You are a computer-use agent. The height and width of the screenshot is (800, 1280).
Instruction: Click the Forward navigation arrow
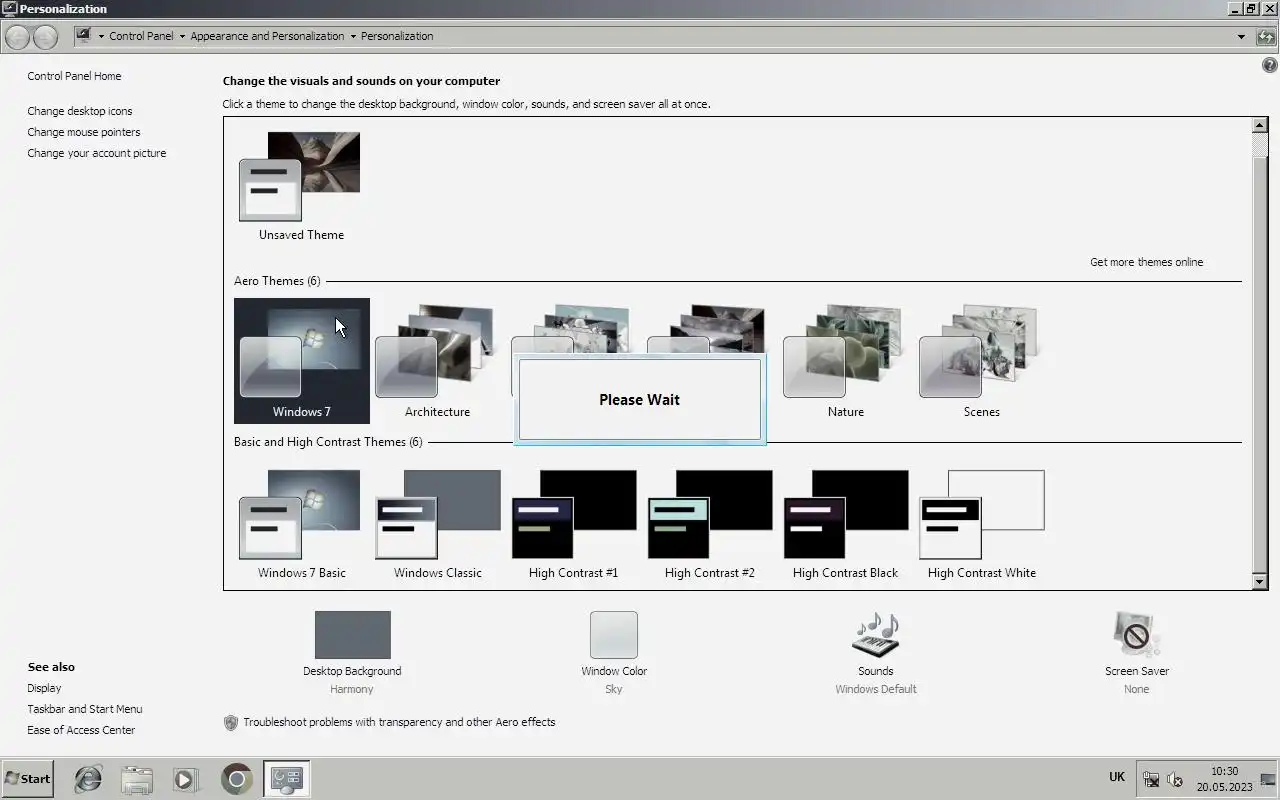45,37
